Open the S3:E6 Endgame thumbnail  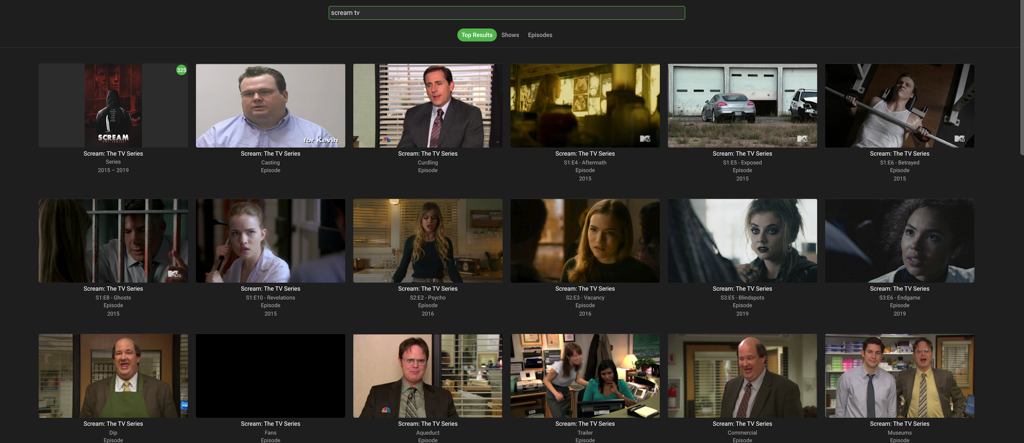click(899, 240)
